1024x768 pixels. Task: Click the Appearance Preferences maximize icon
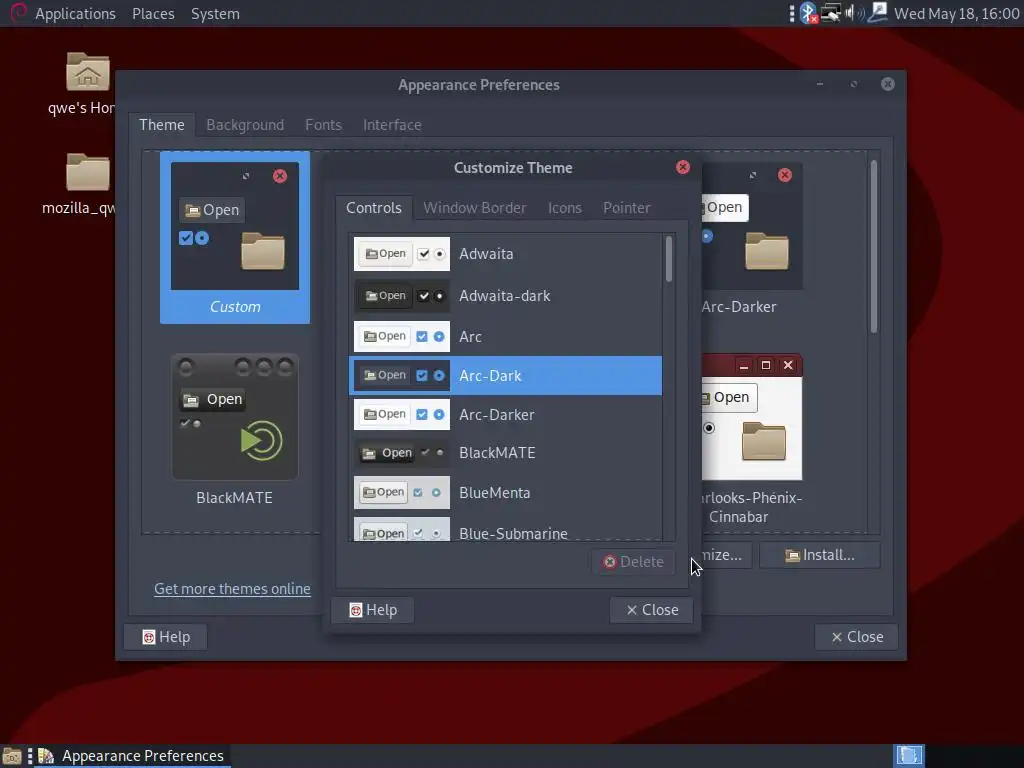point(854,84)
